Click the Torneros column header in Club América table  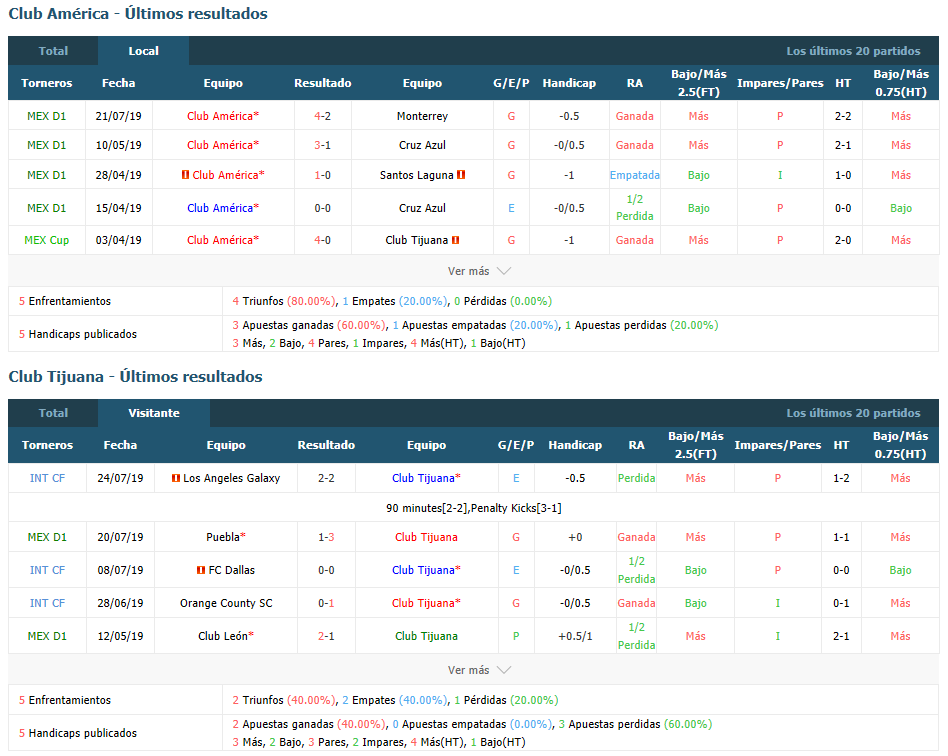(47, 83)
